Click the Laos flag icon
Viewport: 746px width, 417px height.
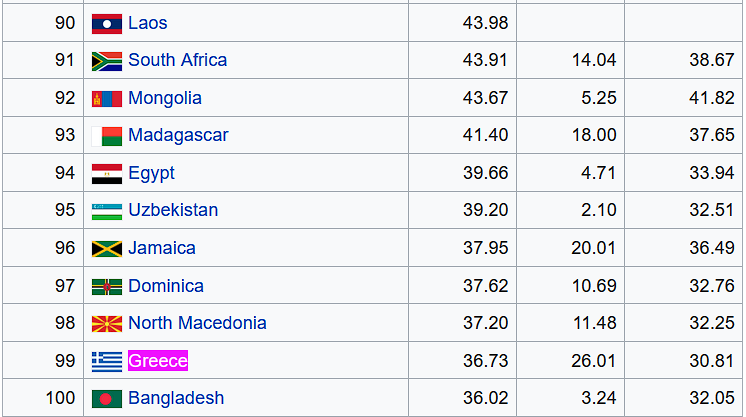tap(106, 23)
